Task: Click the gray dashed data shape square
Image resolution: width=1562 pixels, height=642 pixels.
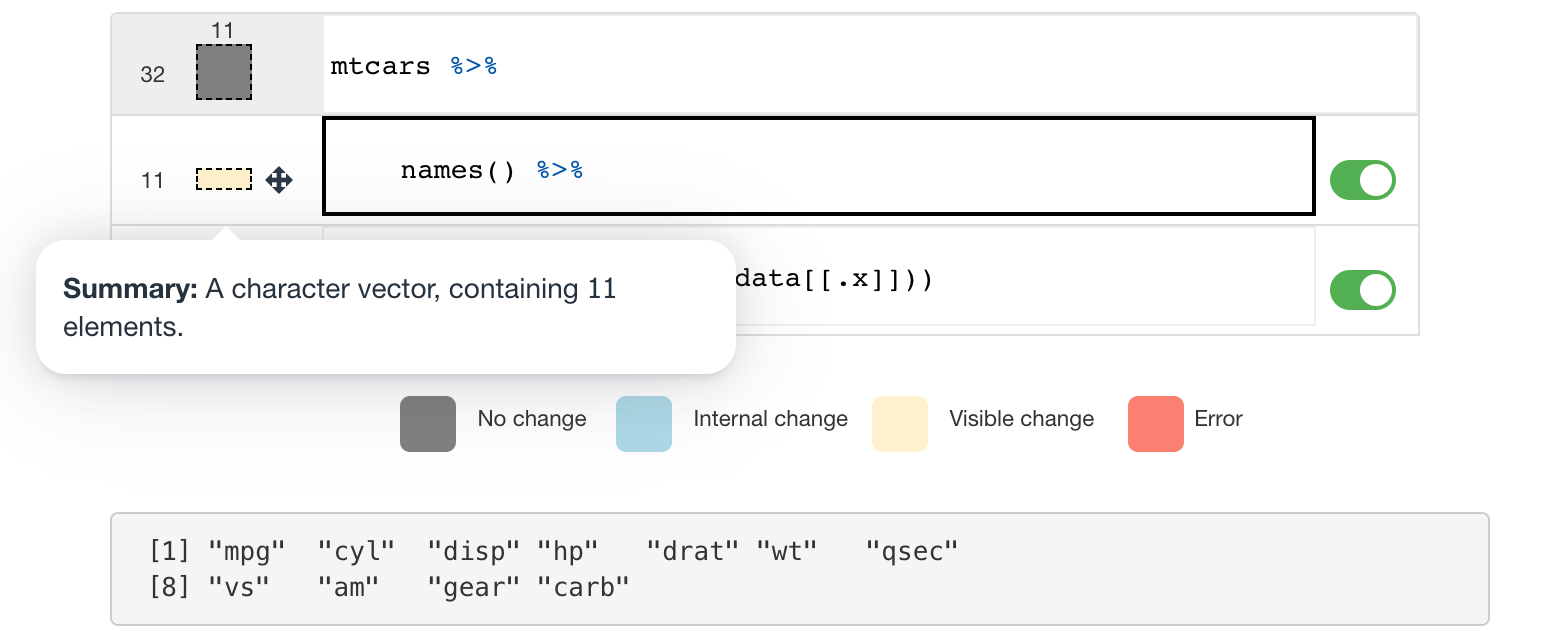Action: coord(223,72)
